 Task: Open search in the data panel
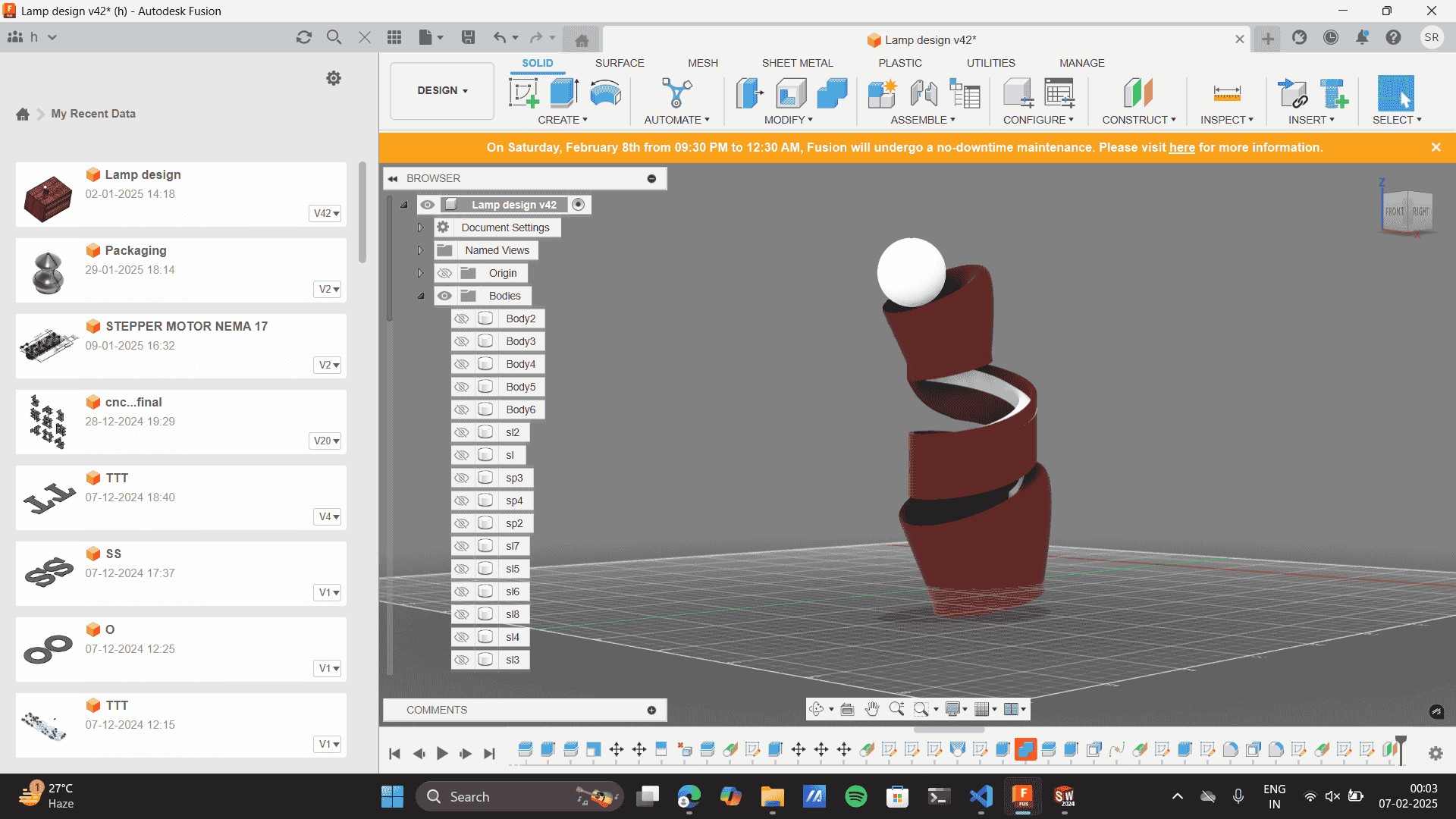pos(334,37)
